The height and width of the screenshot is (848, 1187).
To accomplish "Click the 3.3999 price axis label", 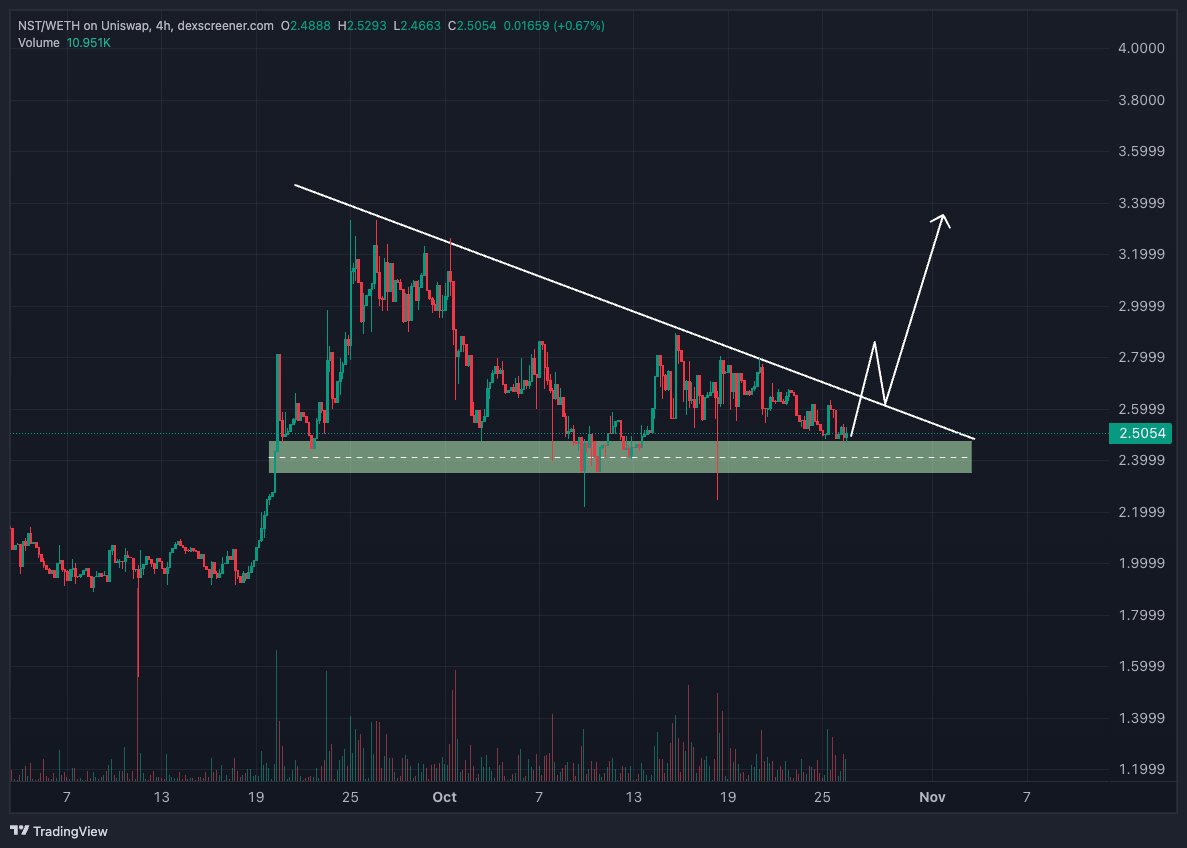I will (x=1142, y=202).
